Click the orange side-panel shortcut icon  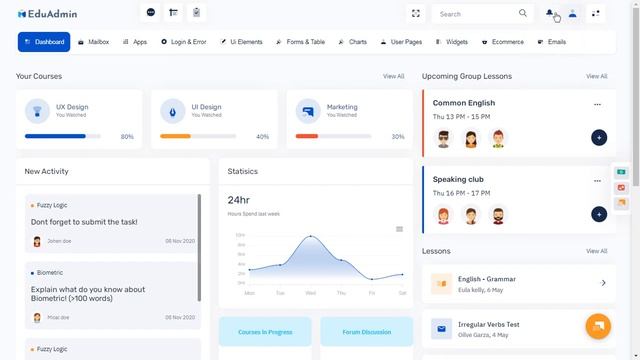pyautogui.click(x=621, y=202)
